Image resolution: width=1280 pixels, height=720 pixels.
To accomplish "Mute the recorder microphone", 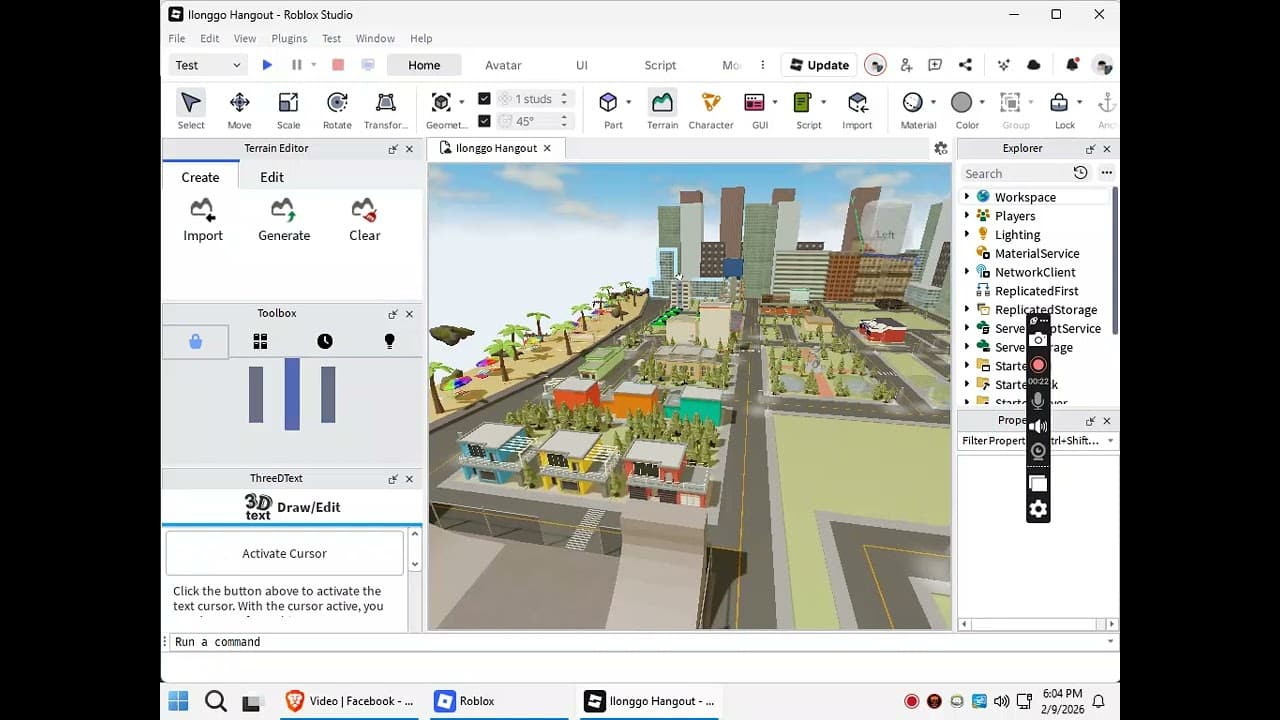I will click(x=1038, y=401).
